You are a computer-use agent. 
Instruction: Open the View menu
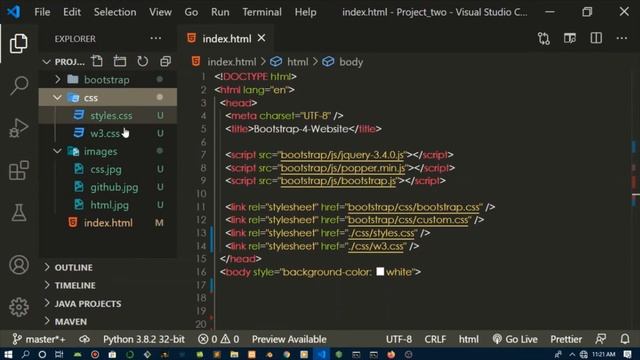pos(160,12)
